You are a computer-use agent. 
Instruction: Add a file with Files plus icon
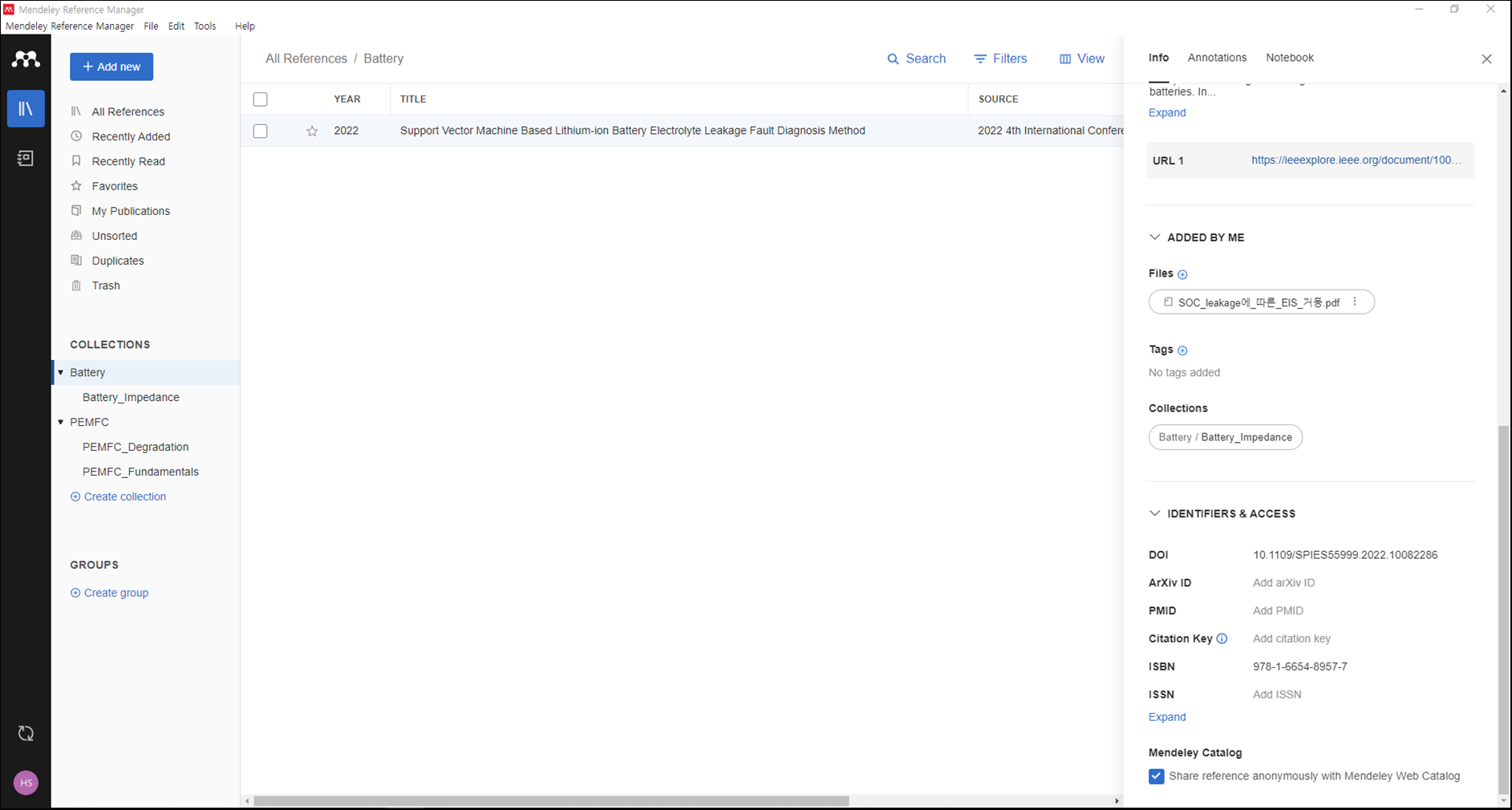1182,274
